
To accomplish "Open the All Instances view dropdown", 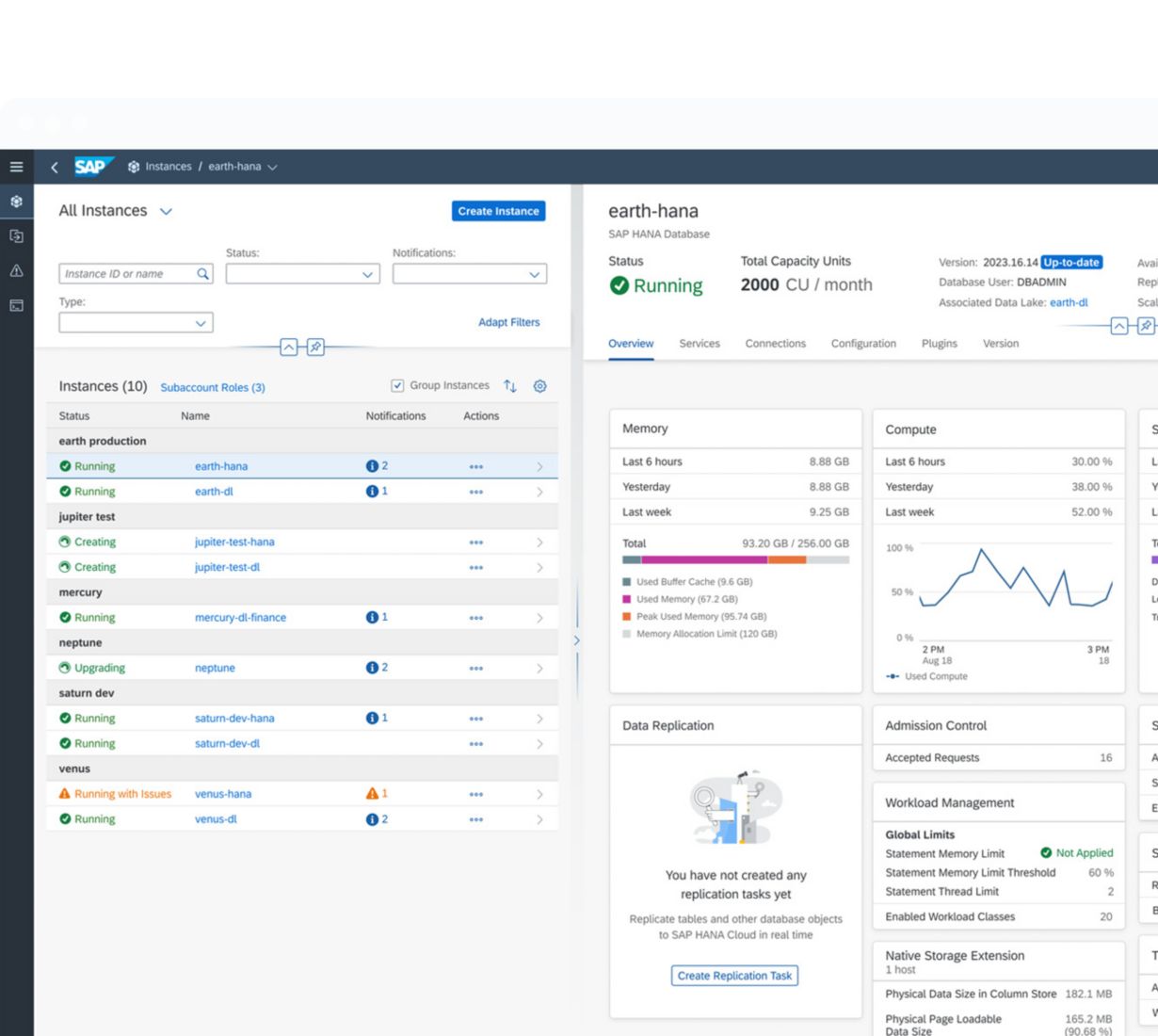I will [166, 212].
